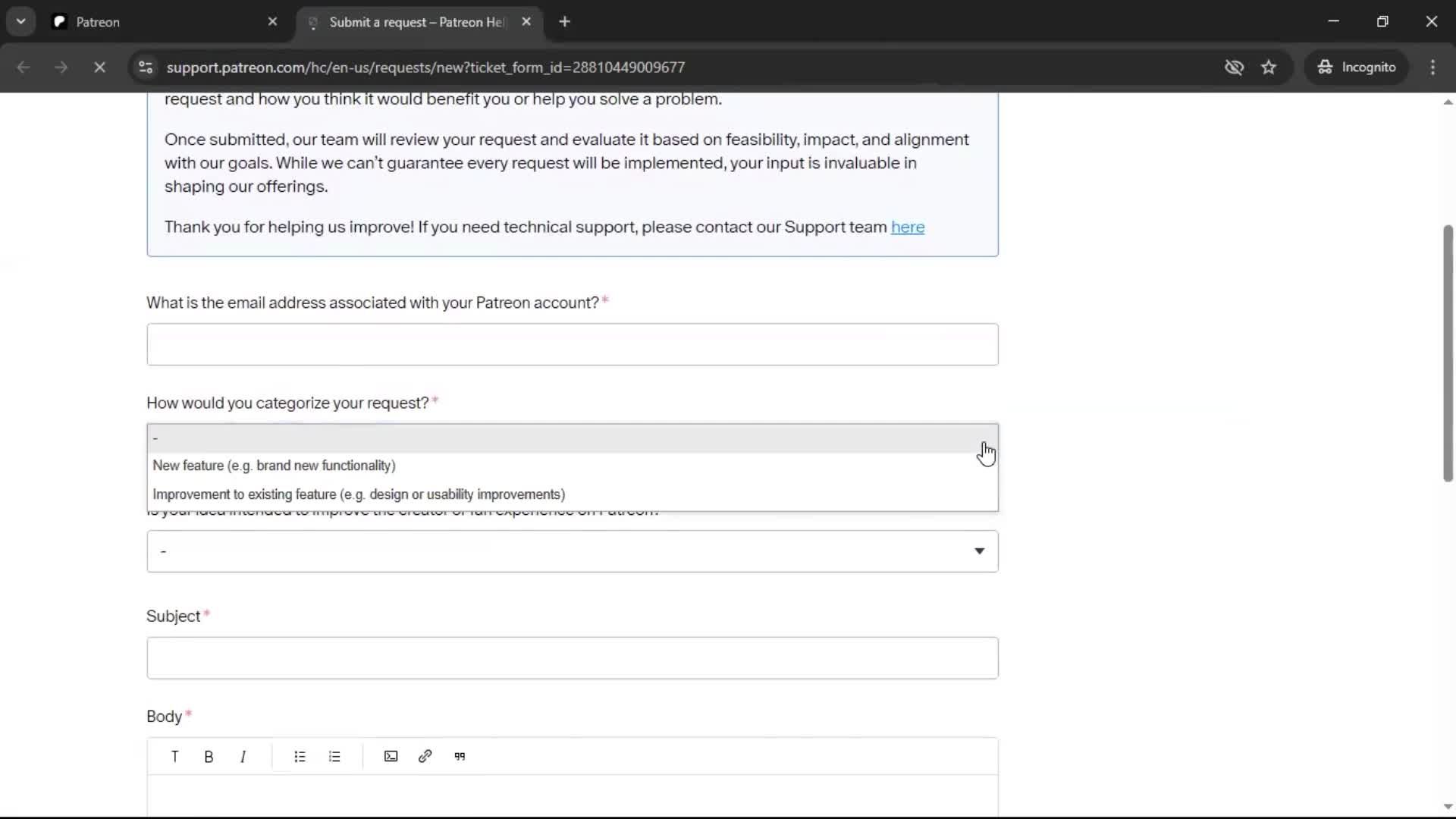Expand the creator or fan experience dropdown
The image size is (1456, 819).
pyautogui.click(x=573, y=551)
